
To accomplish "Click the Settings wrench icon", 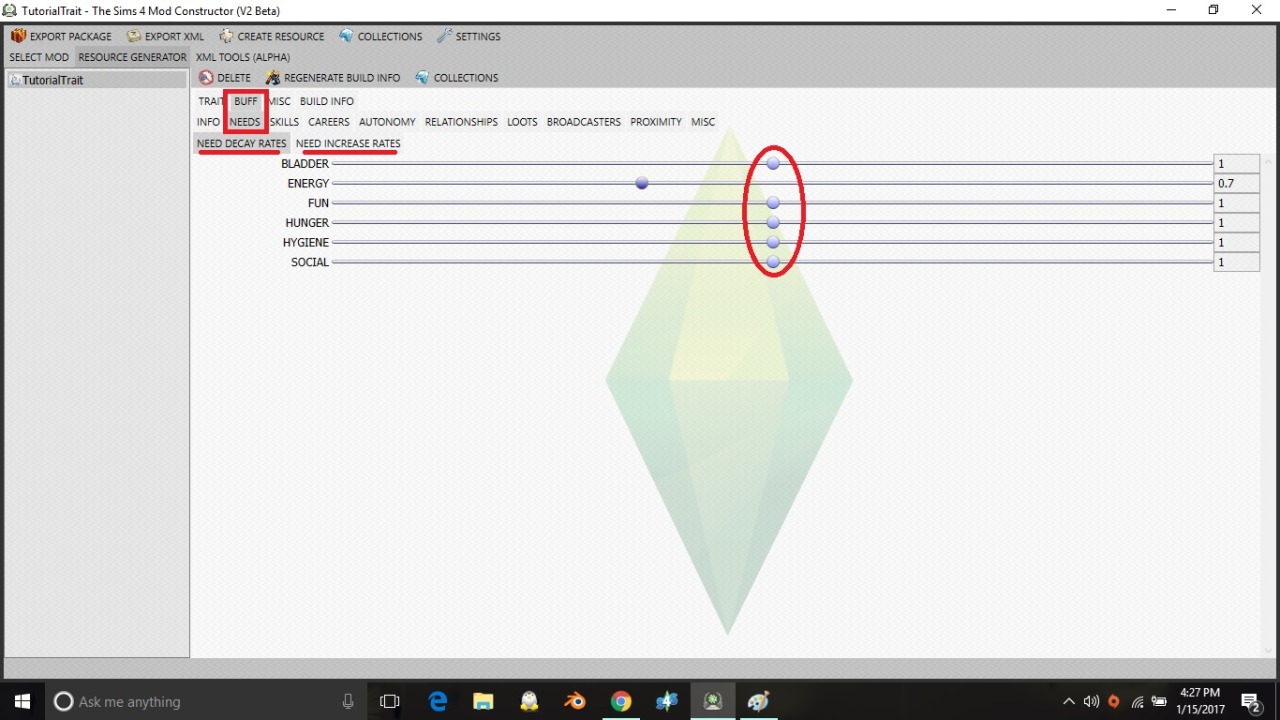I will point(444,36).
